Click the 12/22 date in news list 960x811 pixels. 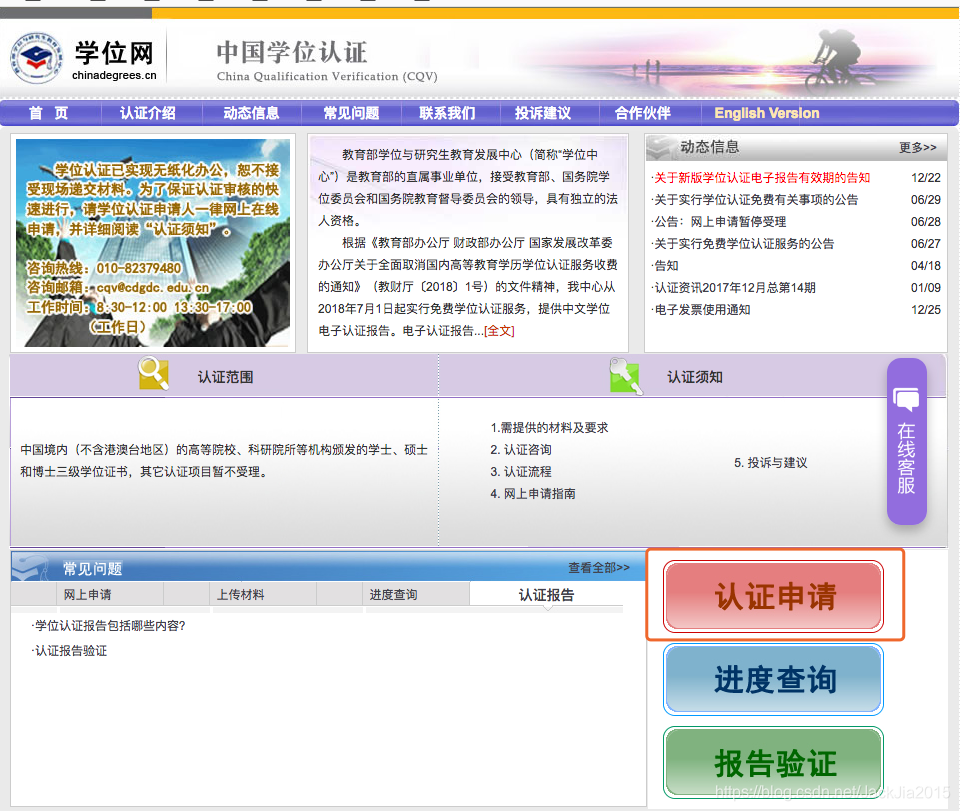point(925,178)
